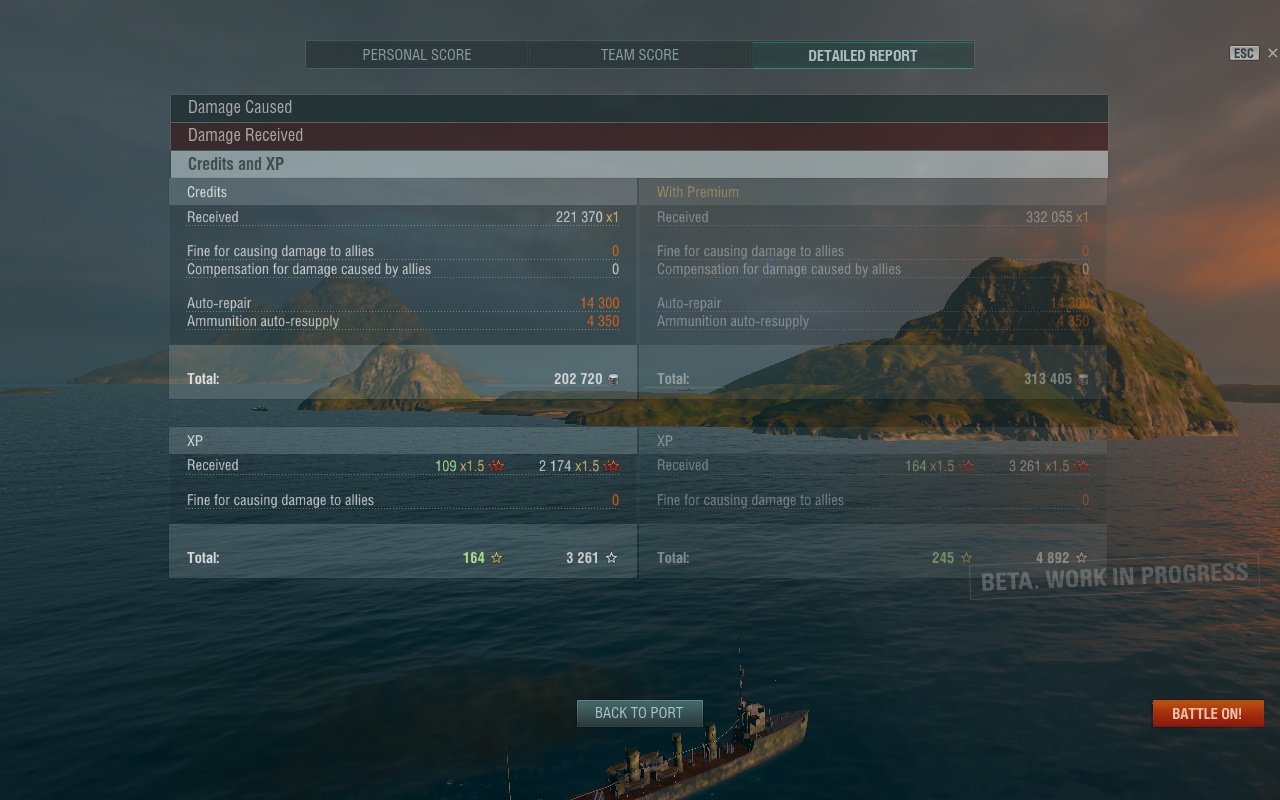Viewport: 1280px width, 800px height.
Task: Click the gold star icon beside 164 total
Action: pyautogui.click(x=497, y=558)
